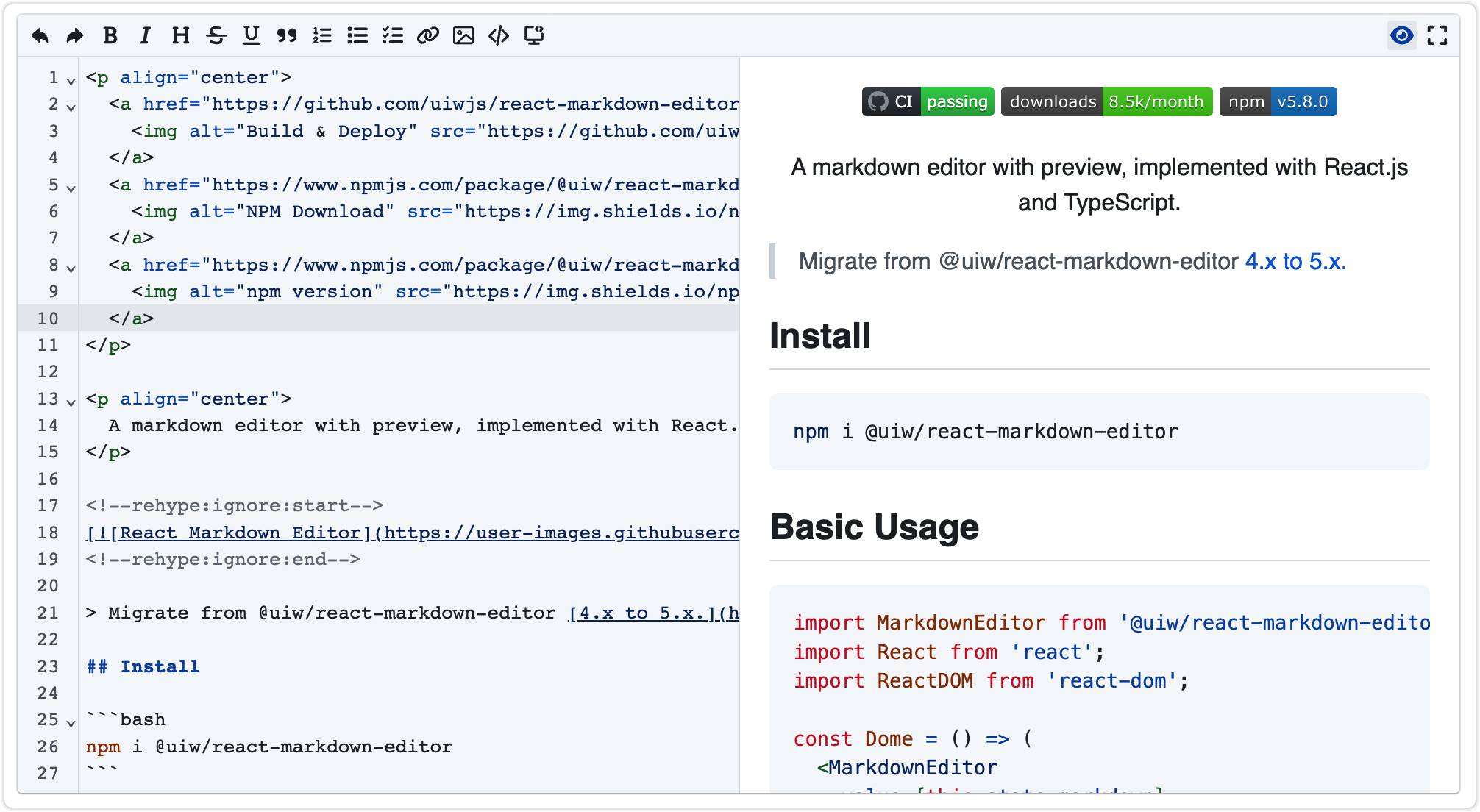Insert an ordered list

[322, 35]
